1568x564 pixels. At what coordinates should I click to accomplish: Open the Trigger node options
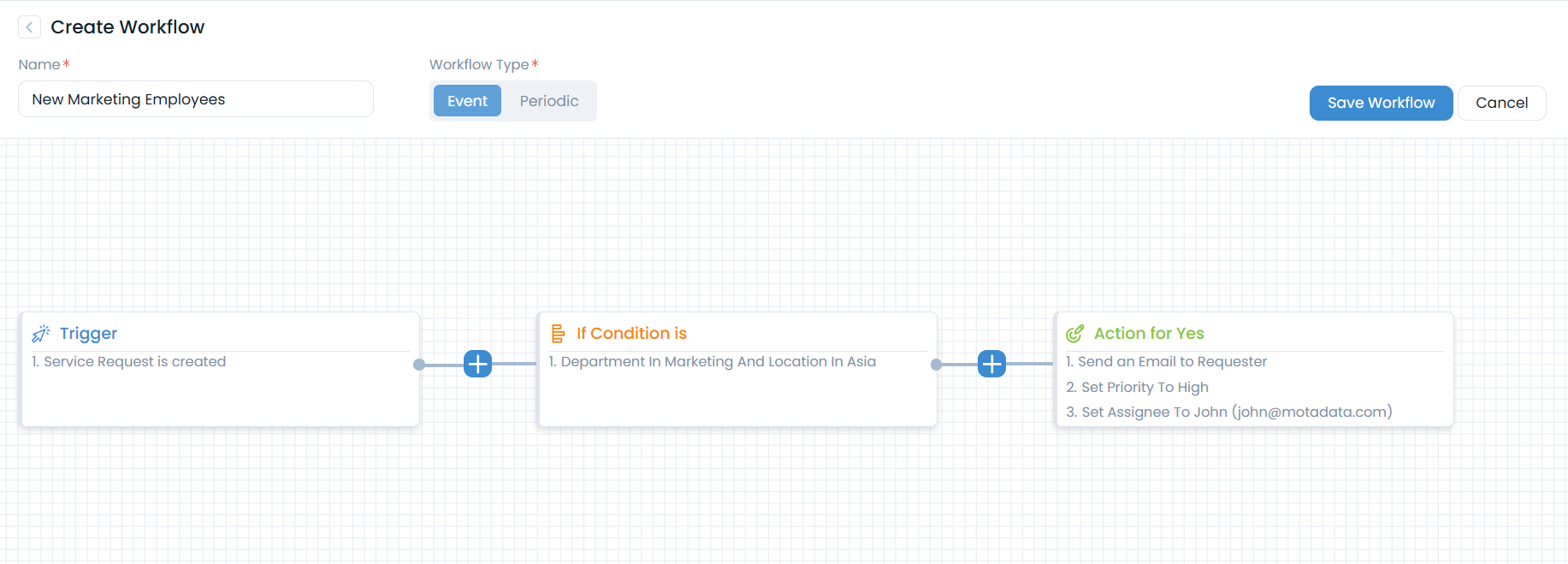(x=221, y=369)
